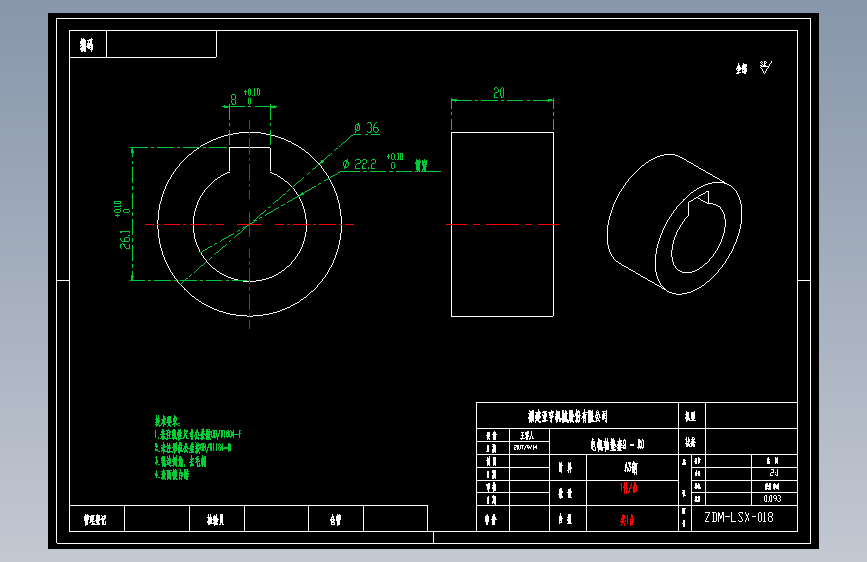The image size is (867, 562).
Task: Click the red material text in title block
Action: tap(629, 488)
